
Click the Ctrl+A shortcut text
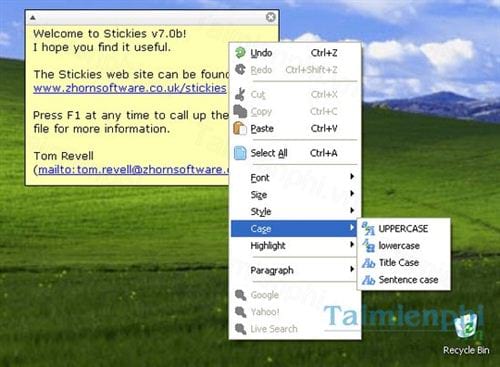tap(323, 153)
